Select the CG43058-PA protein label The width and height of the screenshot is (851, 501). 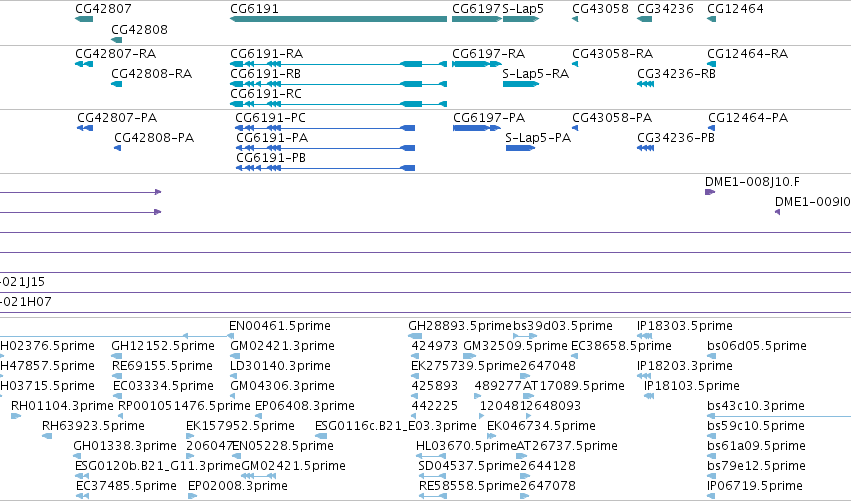click(612, 118)
